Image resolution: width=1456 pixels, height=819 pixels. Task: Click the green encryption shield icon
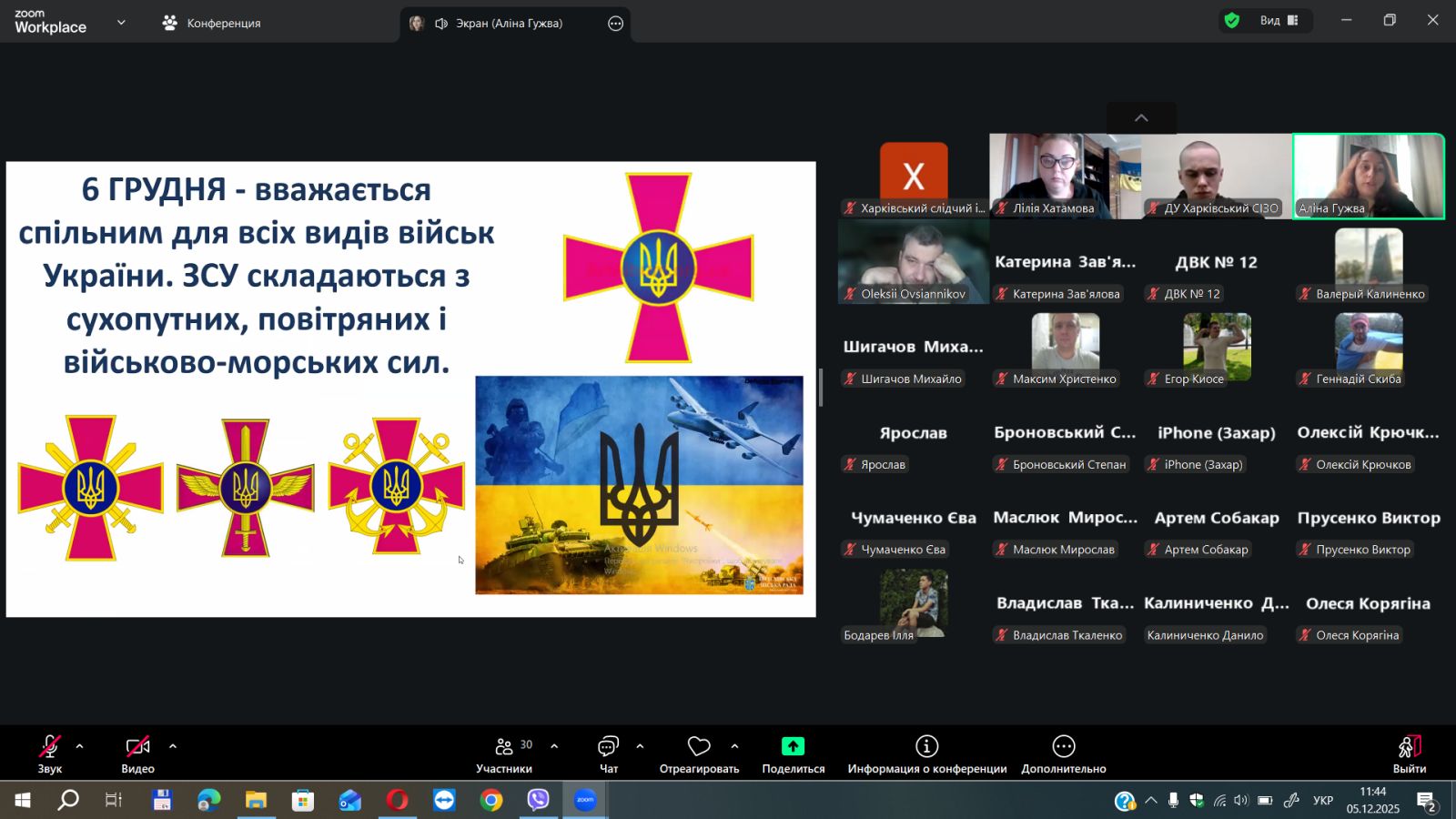[x=1232, y=20]
